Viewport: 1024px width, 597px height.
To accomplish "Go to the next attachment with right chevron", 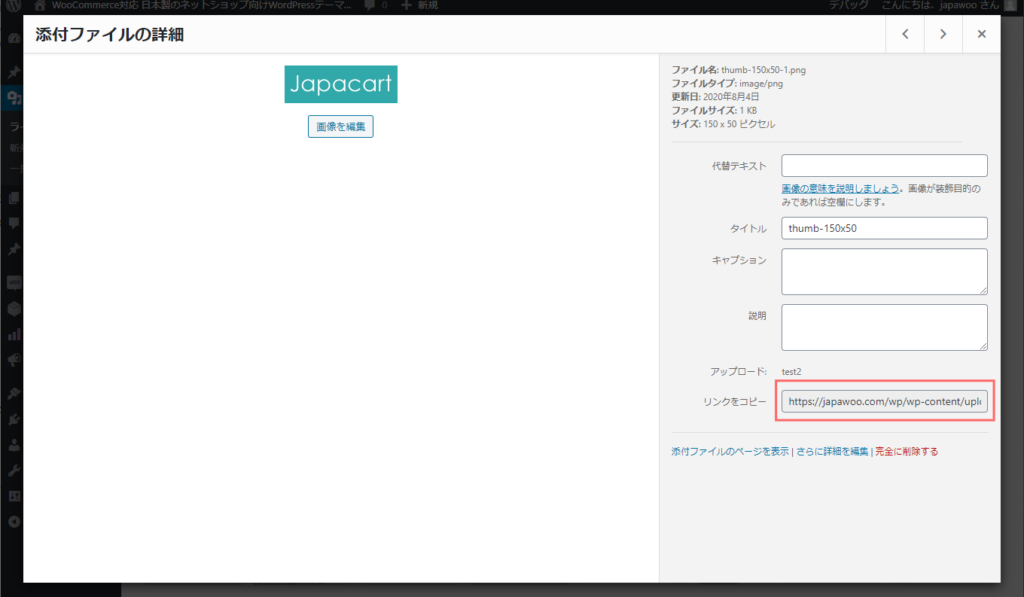I will [x=943, y=34].
